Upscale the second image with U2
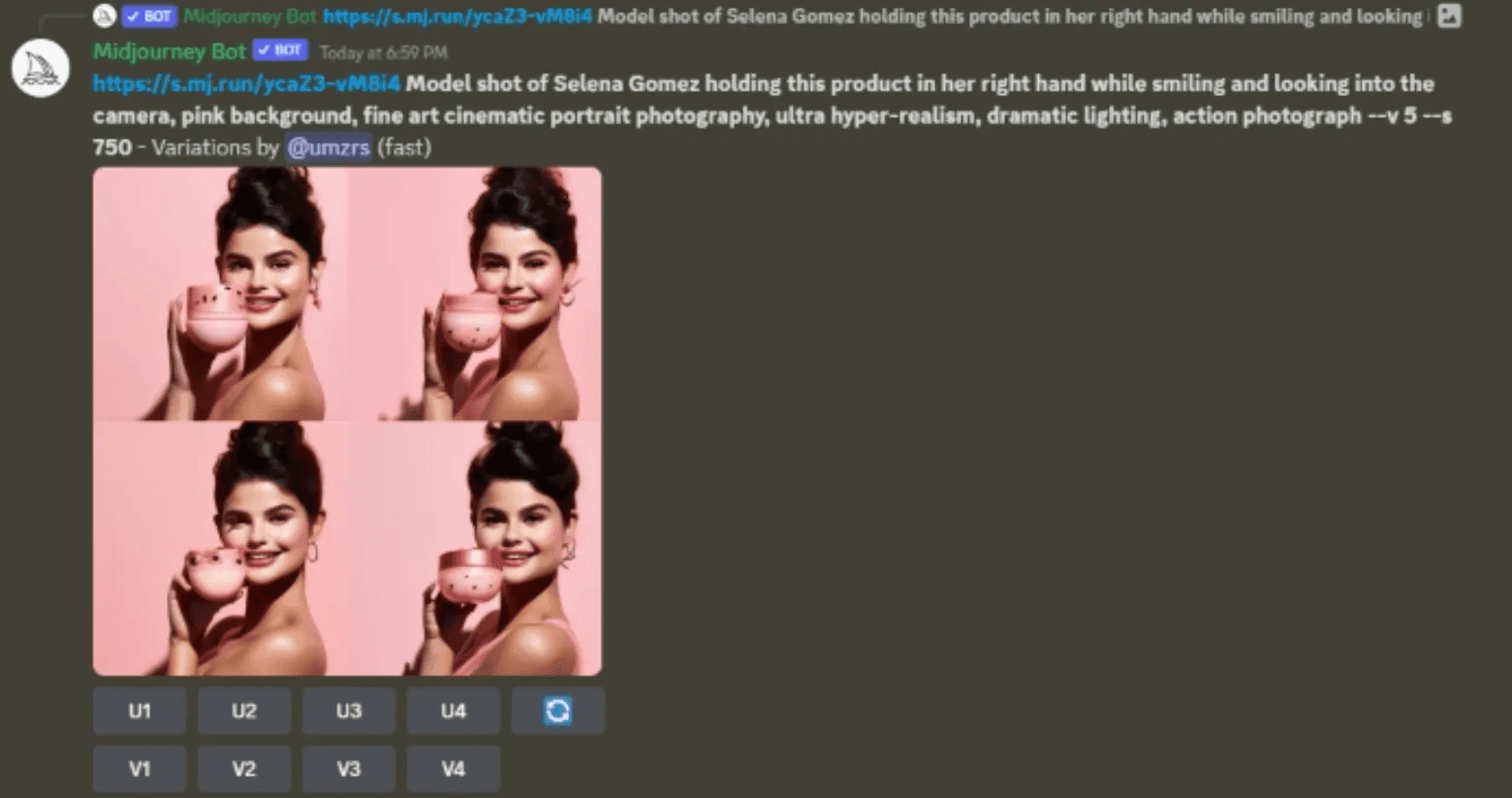This screenshot has width=1512, height=798. tap(244, 711)
